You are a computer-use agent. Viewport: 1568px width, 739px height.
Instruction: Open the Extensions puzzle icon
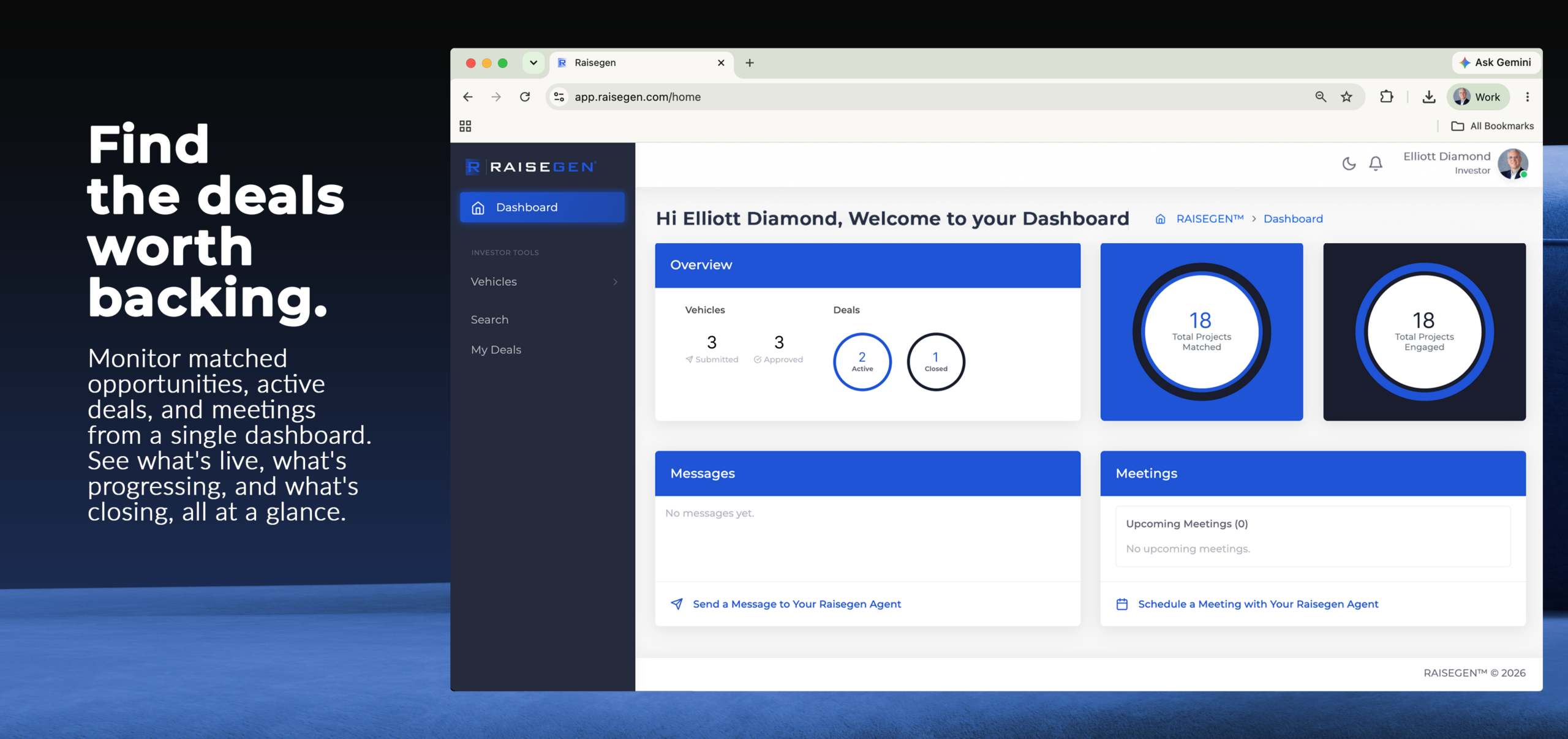[1386, 97]
